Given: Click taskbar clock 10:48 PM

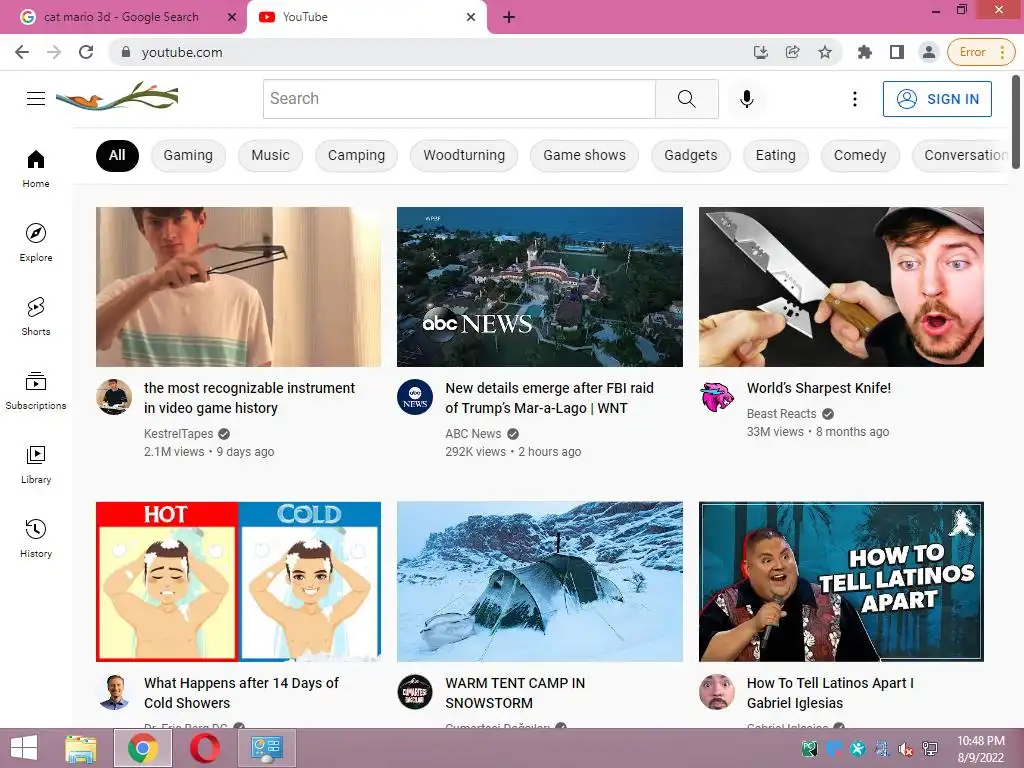Looking at the screenshot, I should (981, 741).
